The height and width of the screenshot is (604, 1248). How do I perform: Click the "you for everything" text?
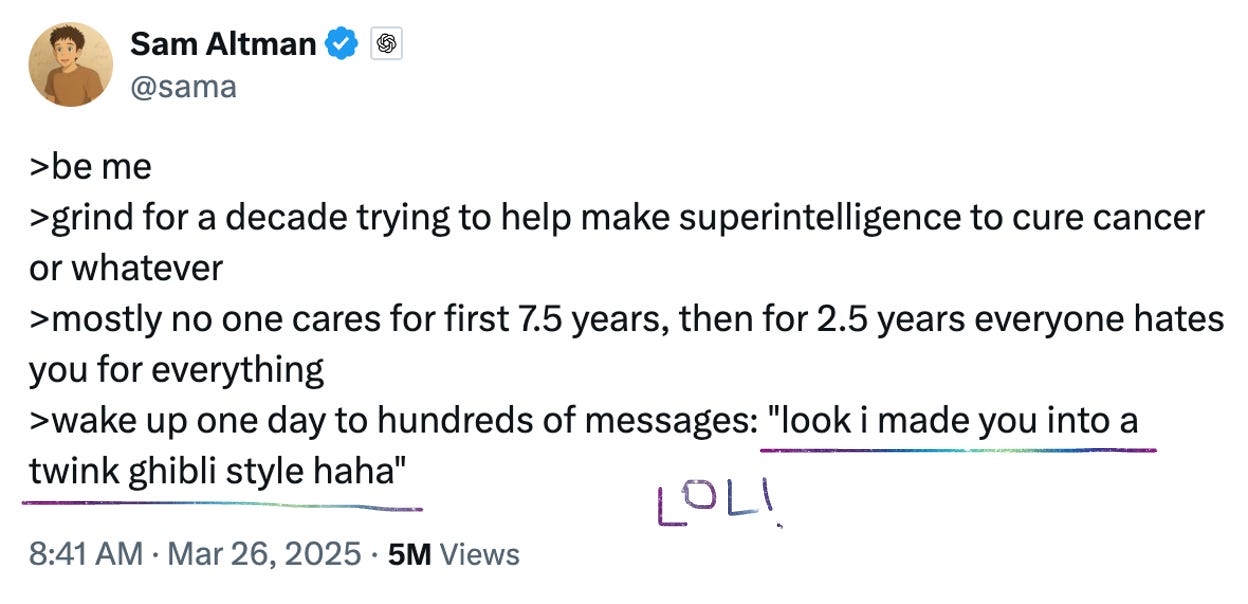tap(176, 370)
